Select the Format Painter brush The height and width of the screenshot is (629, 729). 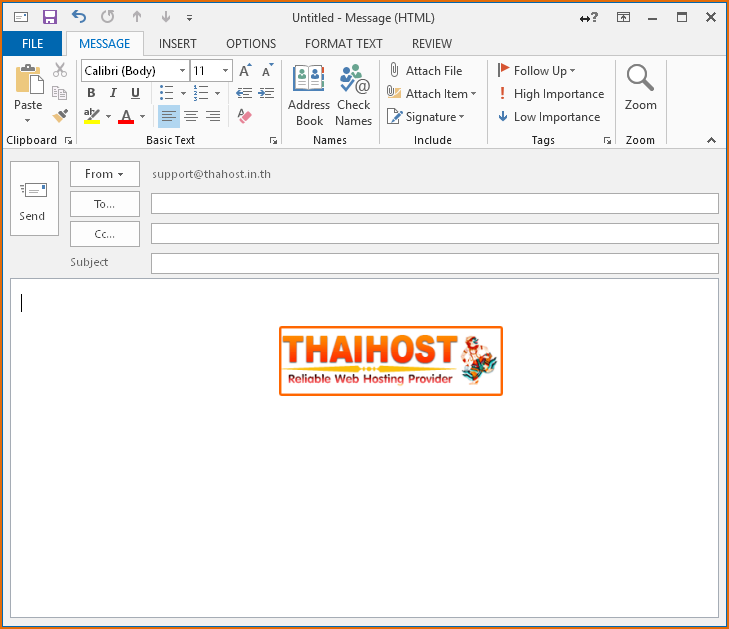[60, 116]
